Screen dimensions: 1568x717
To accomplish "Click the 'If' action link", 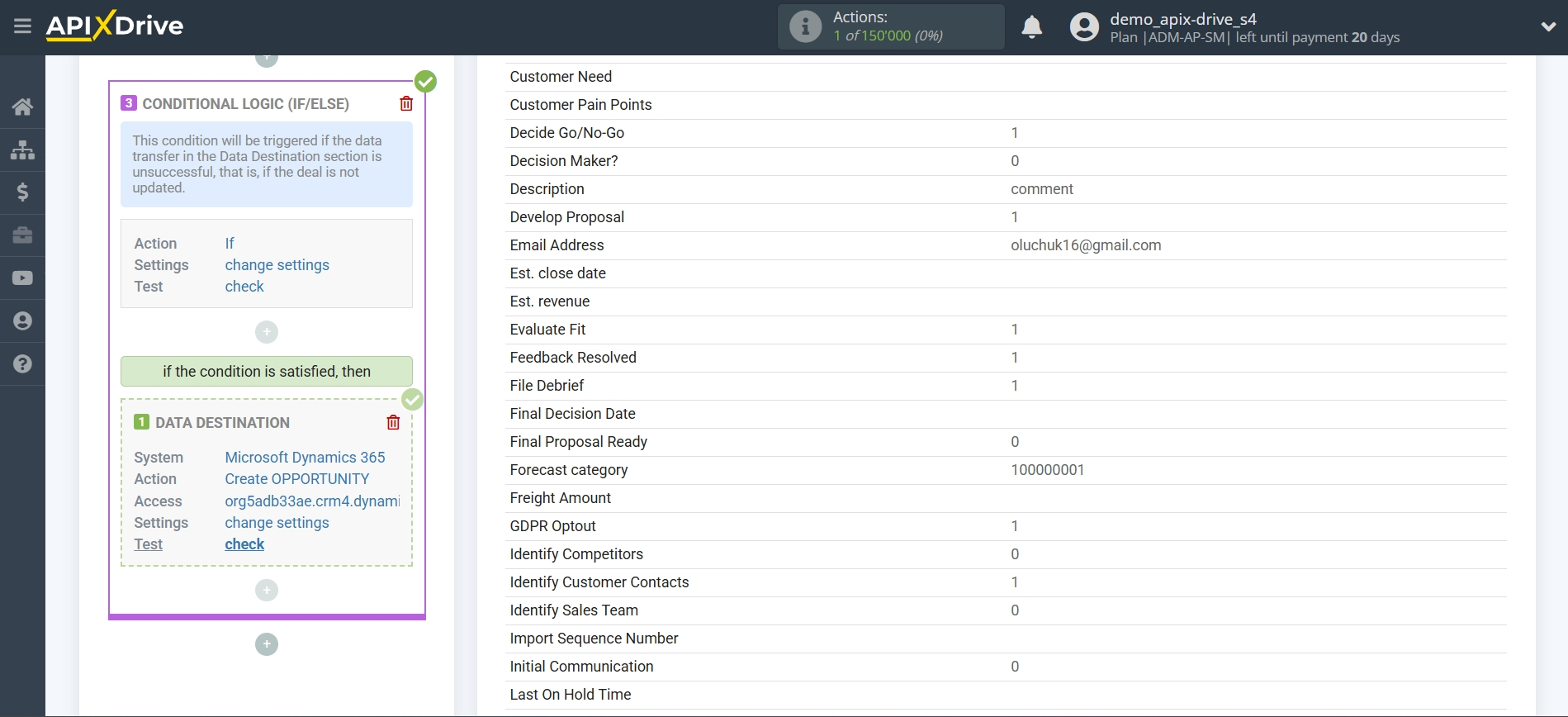I will 230,244.
